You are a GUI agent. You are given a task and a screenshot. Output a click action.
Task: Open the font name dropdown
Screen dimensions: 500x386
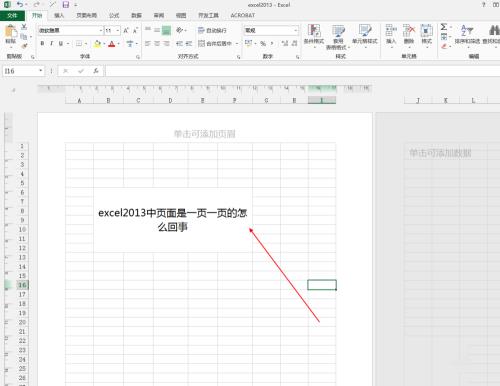tap(101, 31)
